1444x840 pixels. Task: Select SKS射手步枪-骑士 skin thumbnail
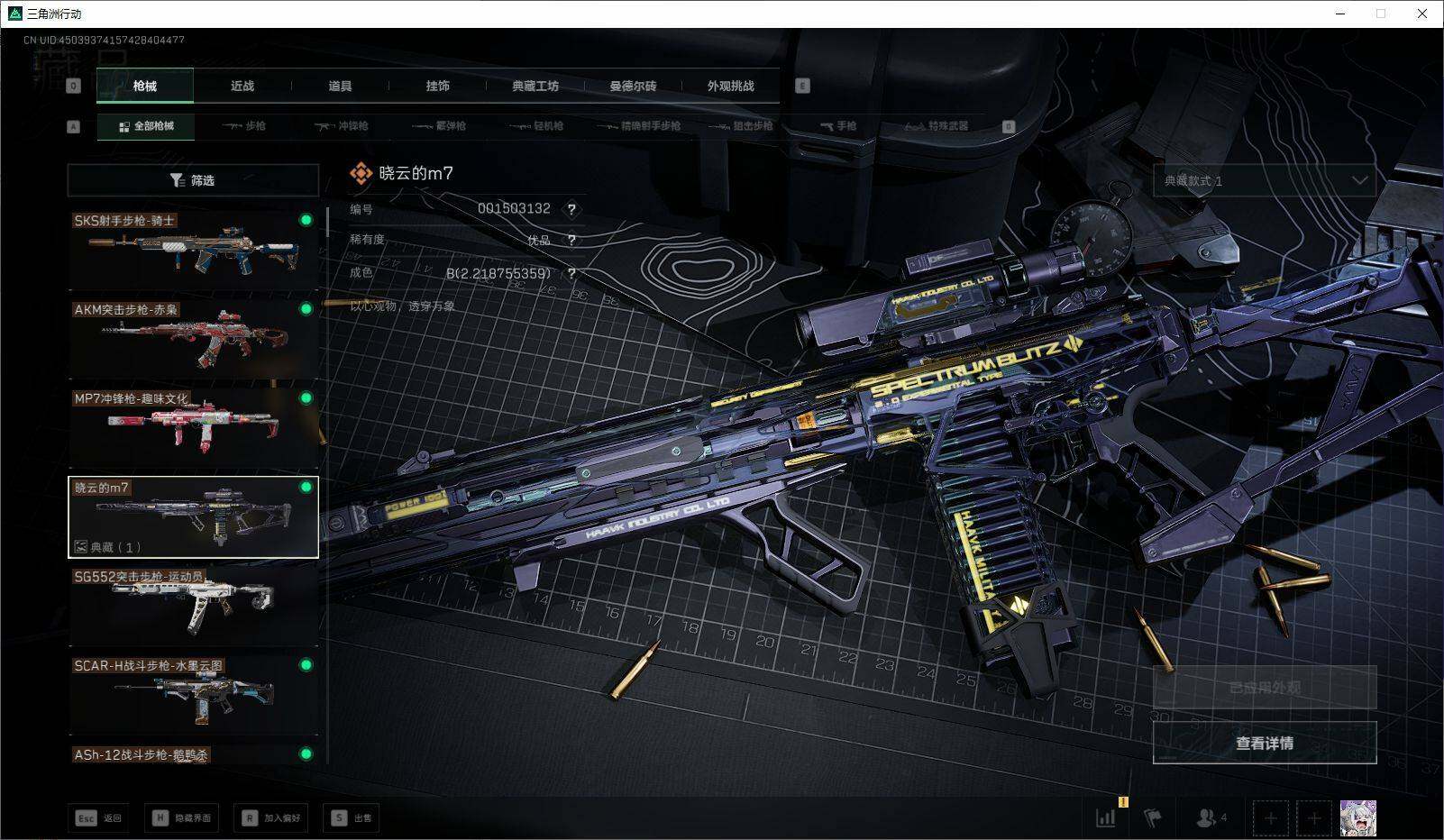pos(193,250)
